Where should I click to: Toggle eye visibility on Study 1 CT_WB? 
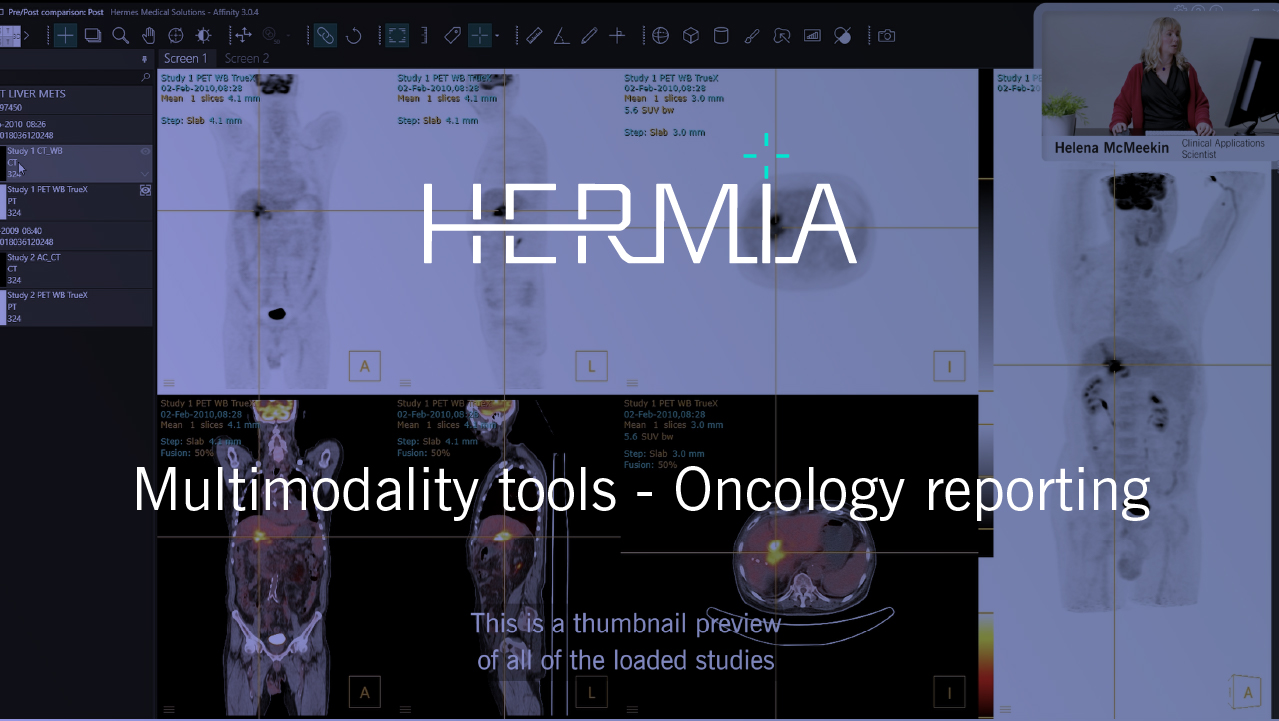point(145,152)
